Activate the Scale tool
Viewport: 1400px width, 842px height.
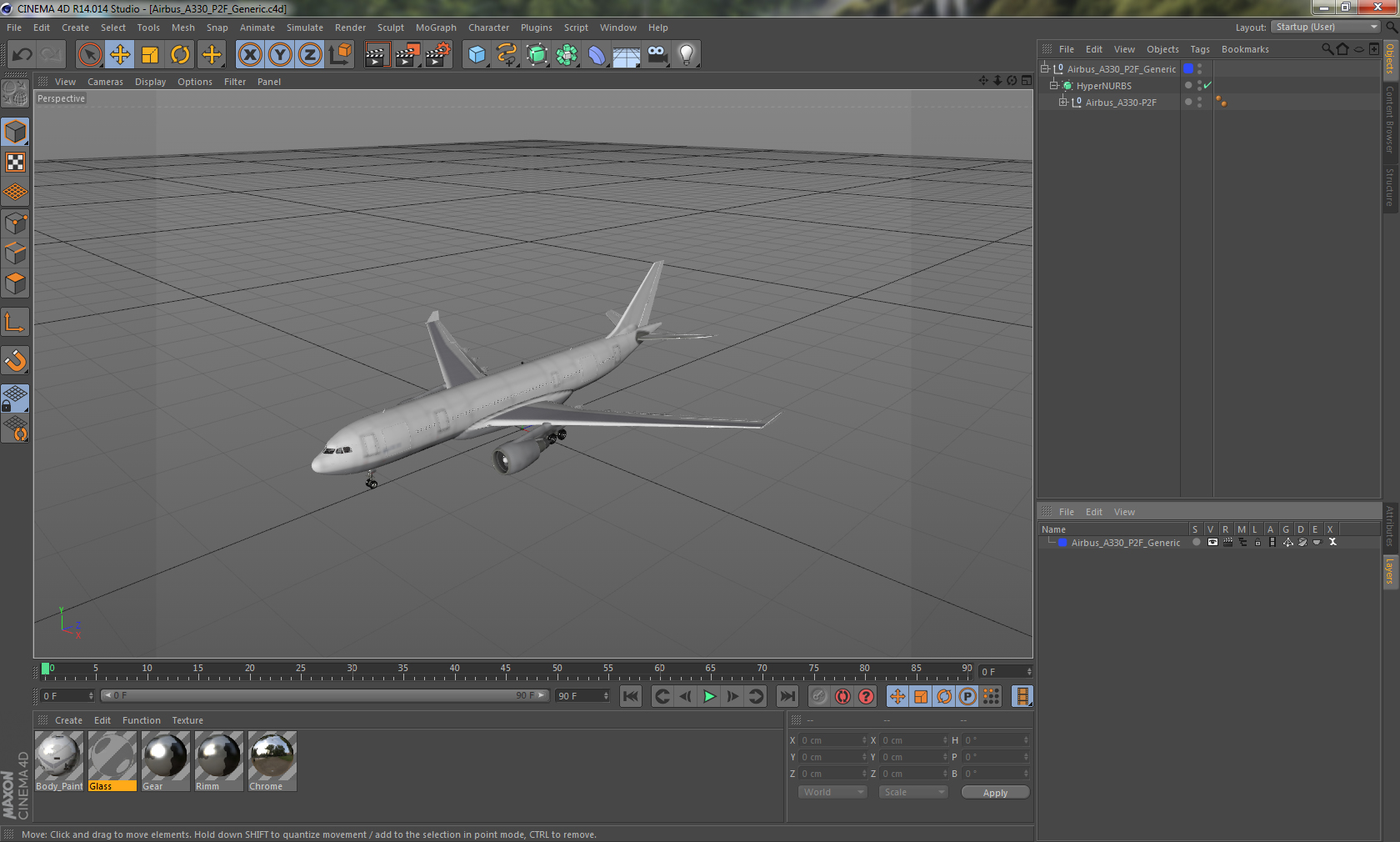coord(150,55)
